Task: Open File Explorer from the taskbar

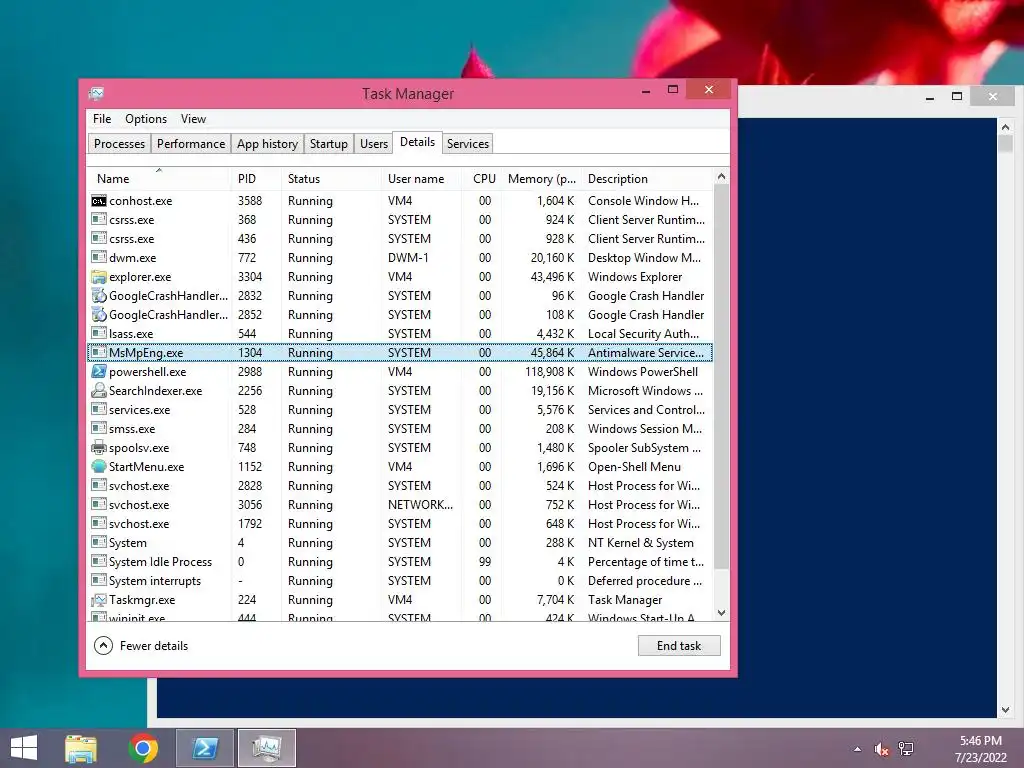Action: tap(81, 748)
